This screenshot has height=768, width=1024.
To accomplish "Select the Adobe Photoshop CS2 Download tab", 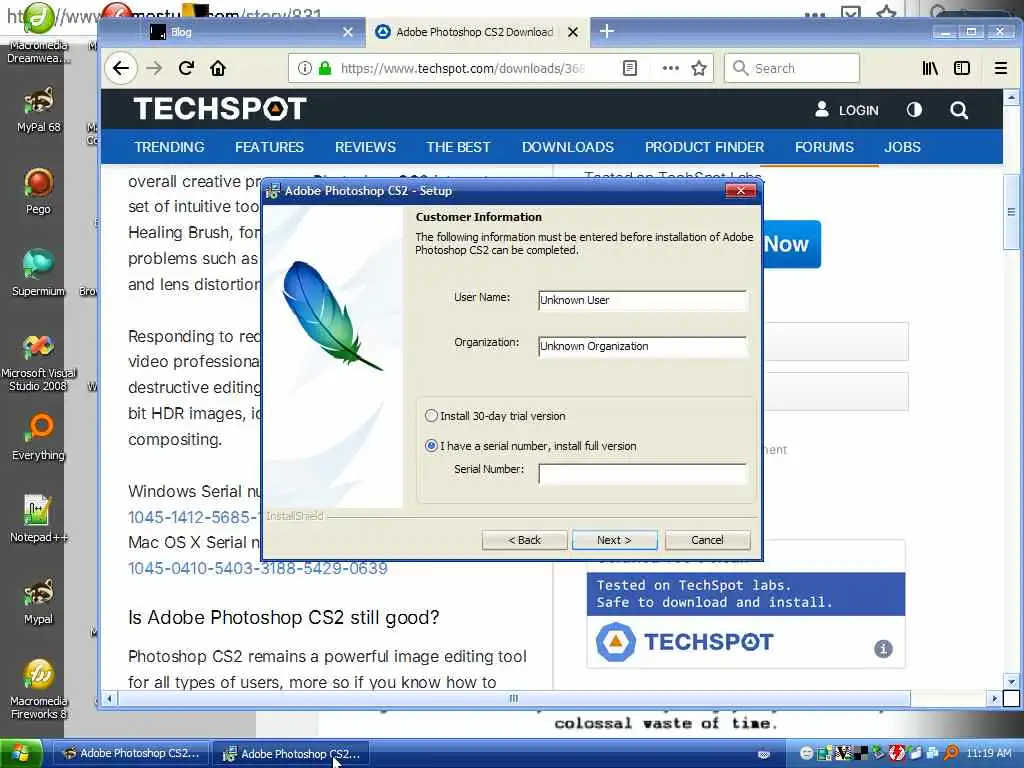I will [x=475, y=32].
